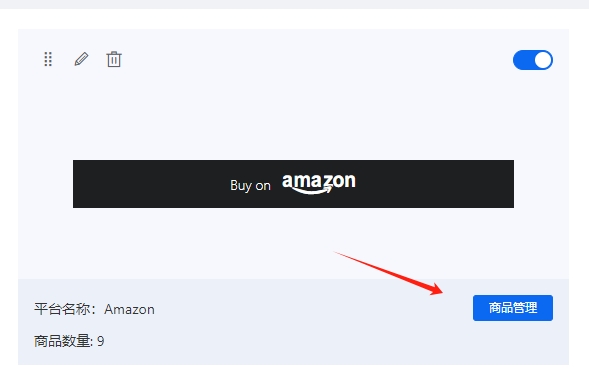Image resolution: width=589 pixels, height=384 pixels.
Task: Click the white knob of the toggle
Action: click(x=543, y=60)
